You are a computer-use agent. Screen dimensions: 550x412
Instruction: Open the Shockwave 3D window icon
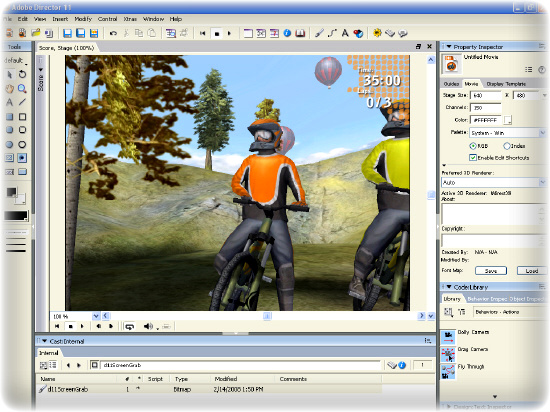(x=358, y=33)
